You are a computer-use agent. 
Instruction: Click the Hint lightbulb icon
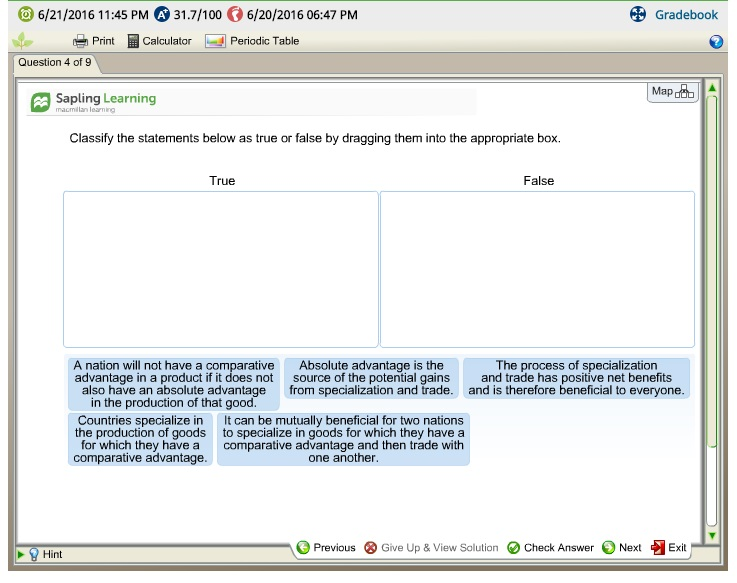coord(34,554)
